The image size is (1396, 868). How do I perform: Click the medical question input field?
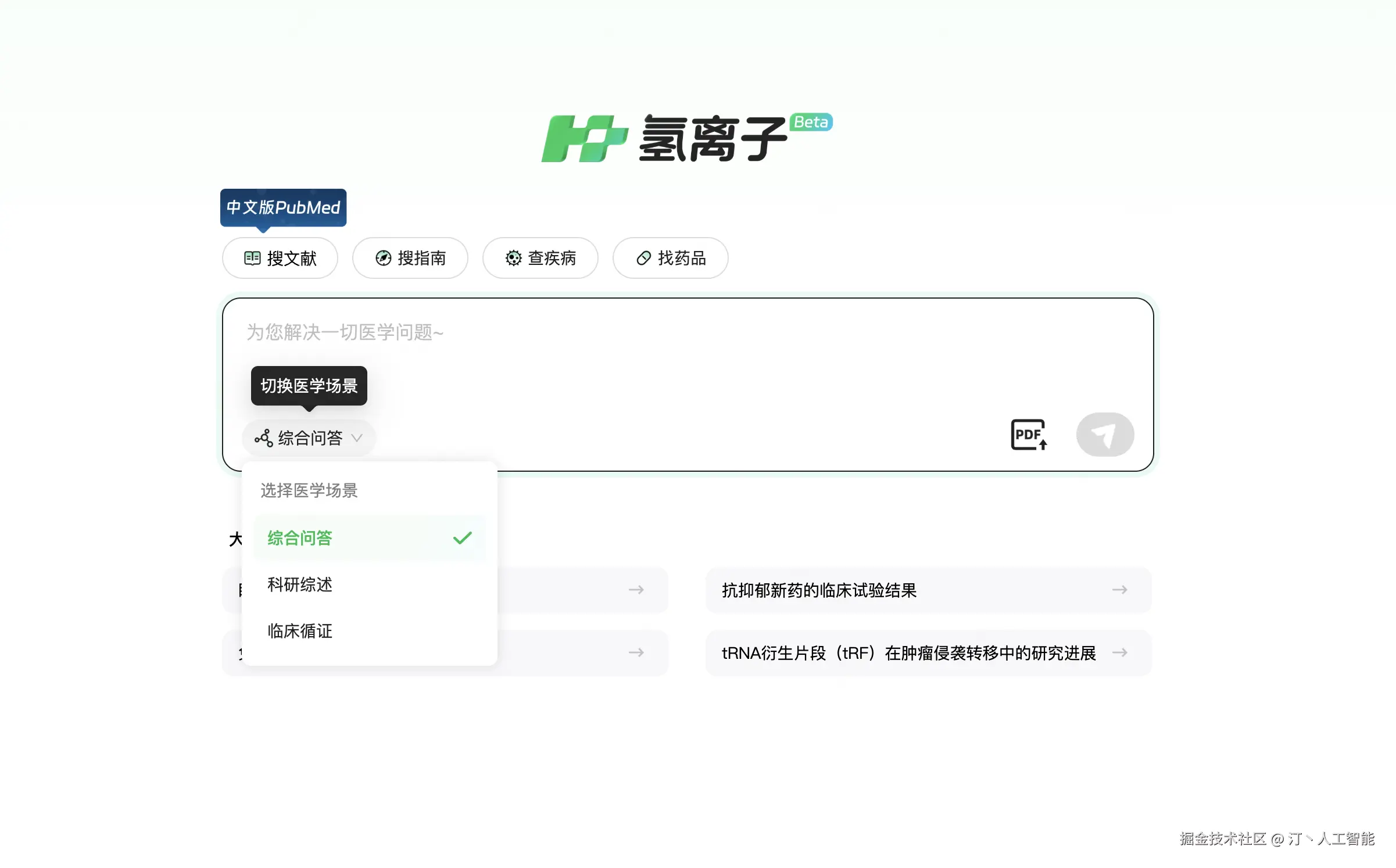686,333
